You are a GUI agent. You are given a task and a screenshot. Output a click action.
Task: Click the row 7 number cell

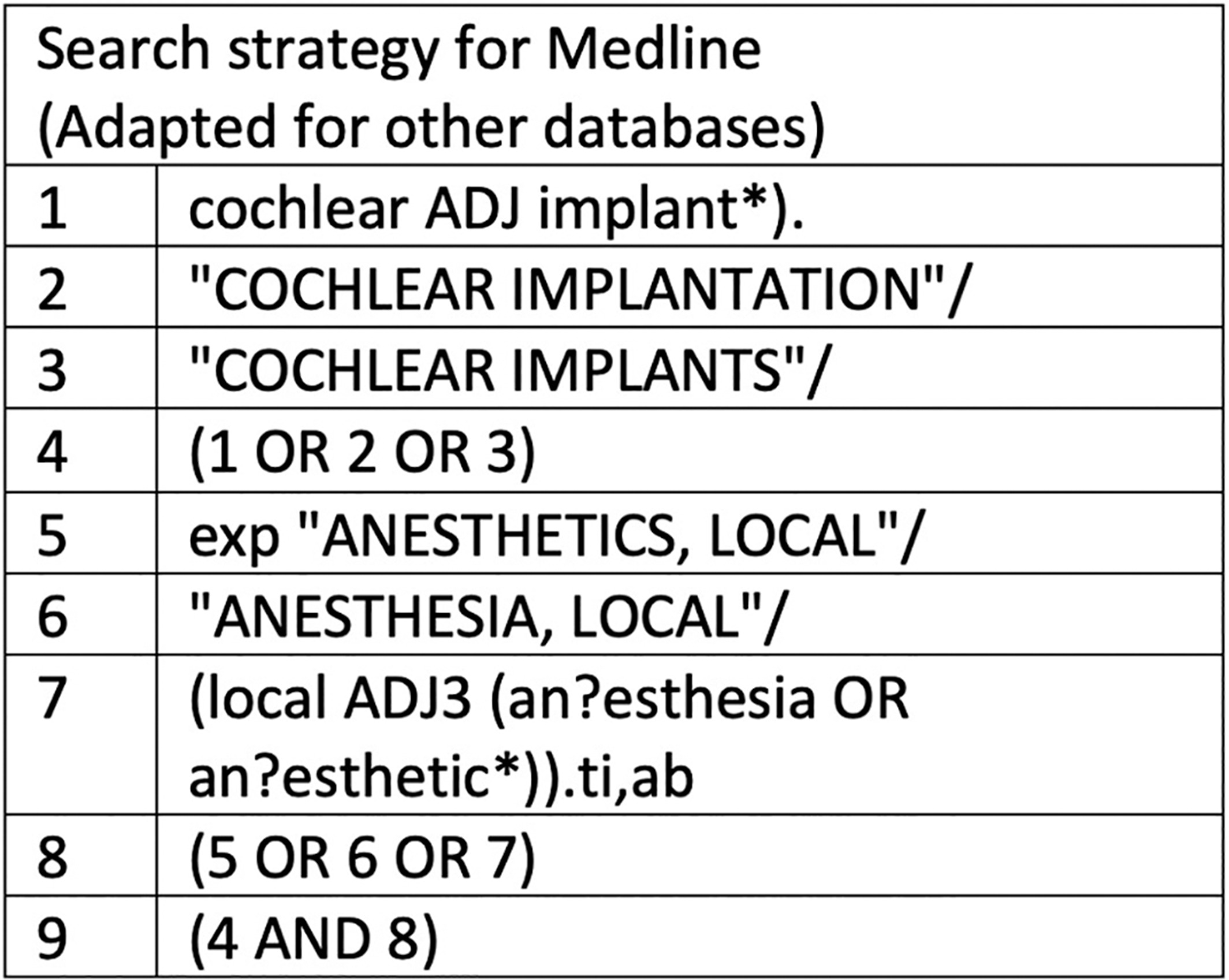[81, 735]
